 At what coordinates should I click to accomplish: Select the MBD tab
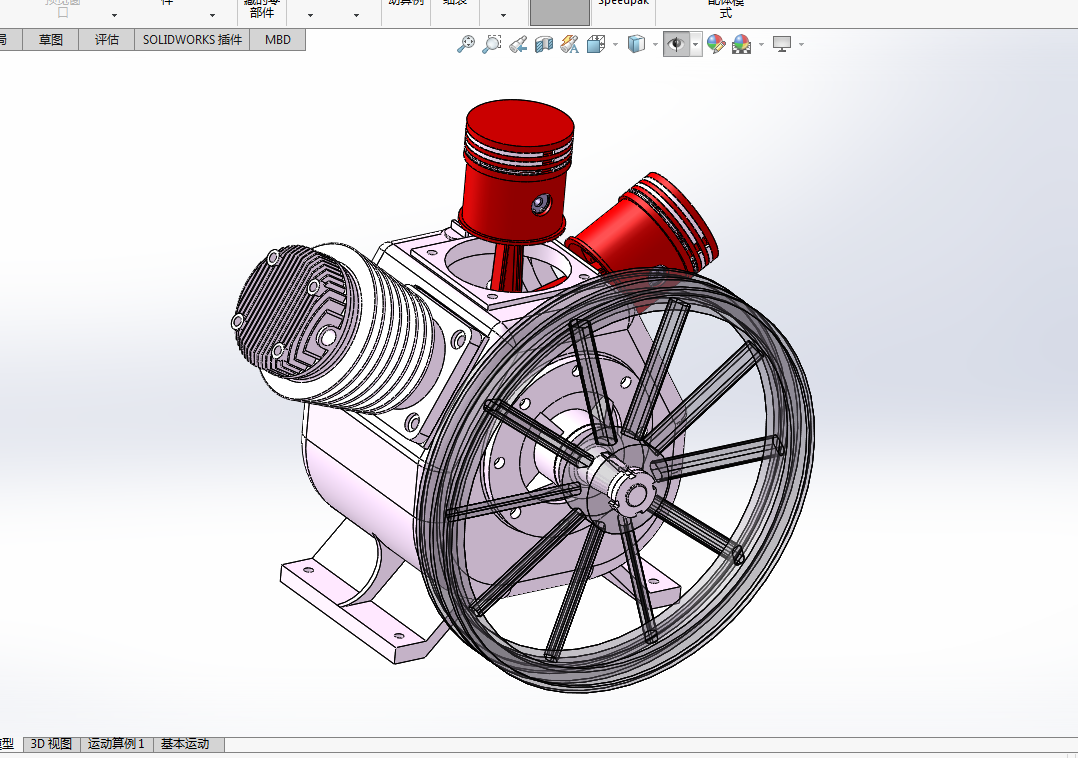pos(278,40)
